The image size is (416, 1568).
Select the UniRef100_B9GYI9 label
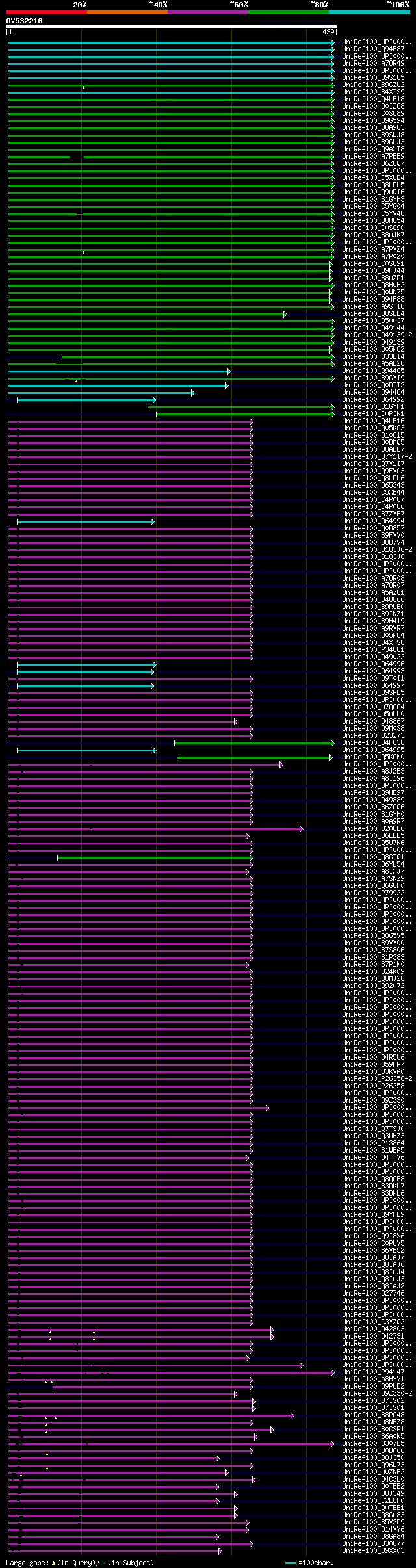click(373, 378)
